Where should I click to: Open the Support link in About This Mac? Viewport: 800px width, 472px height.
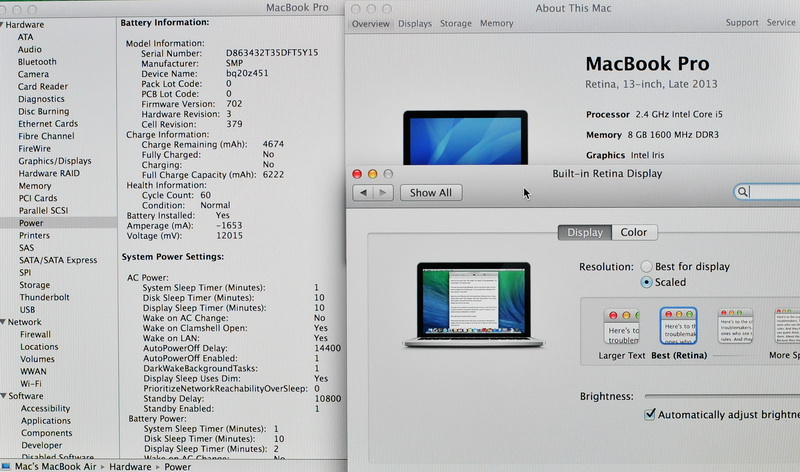[742, 22]
